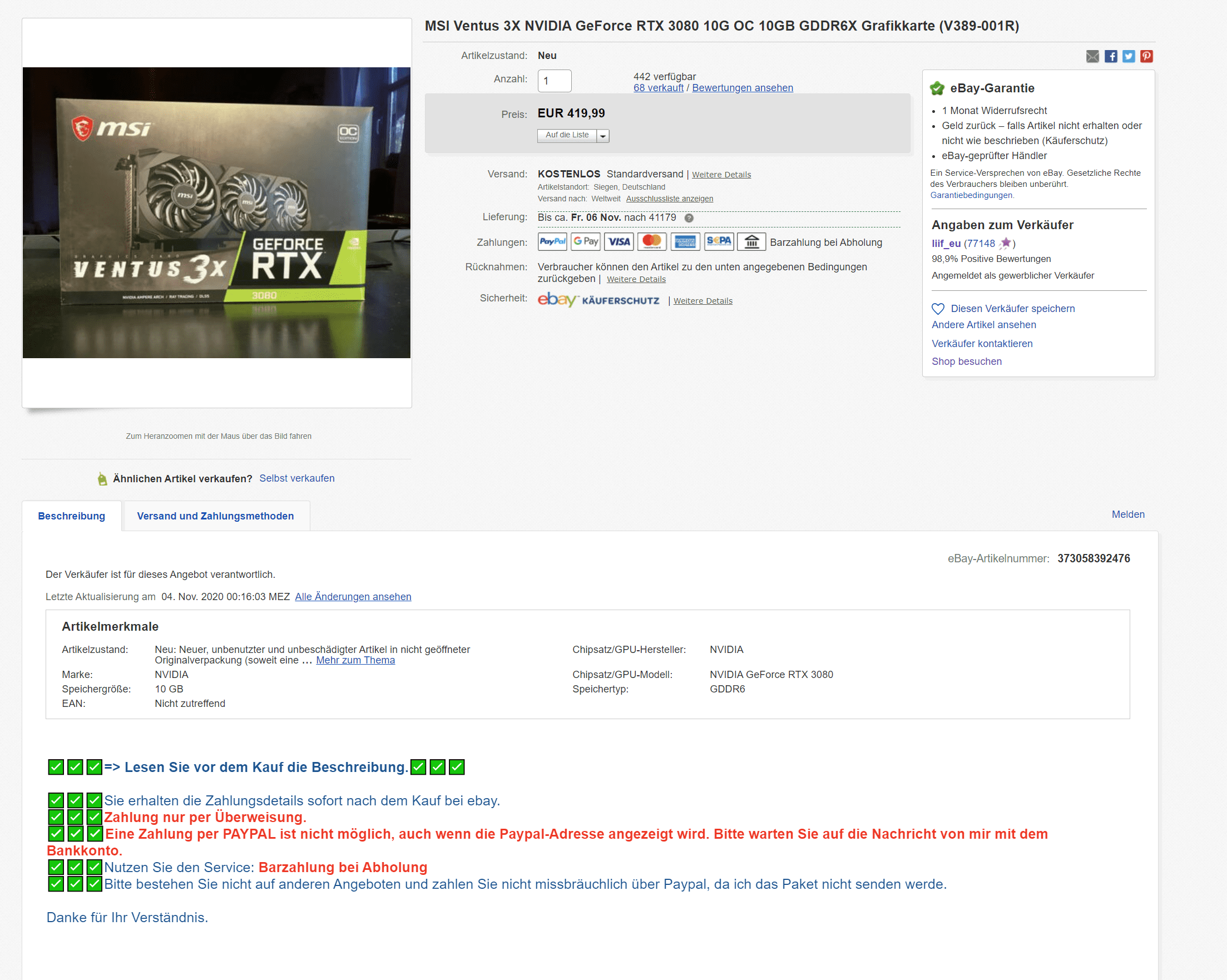Click the eBay Käuferschutz logo
This screenshot has height=980, width=1227.
coord(598,299)
